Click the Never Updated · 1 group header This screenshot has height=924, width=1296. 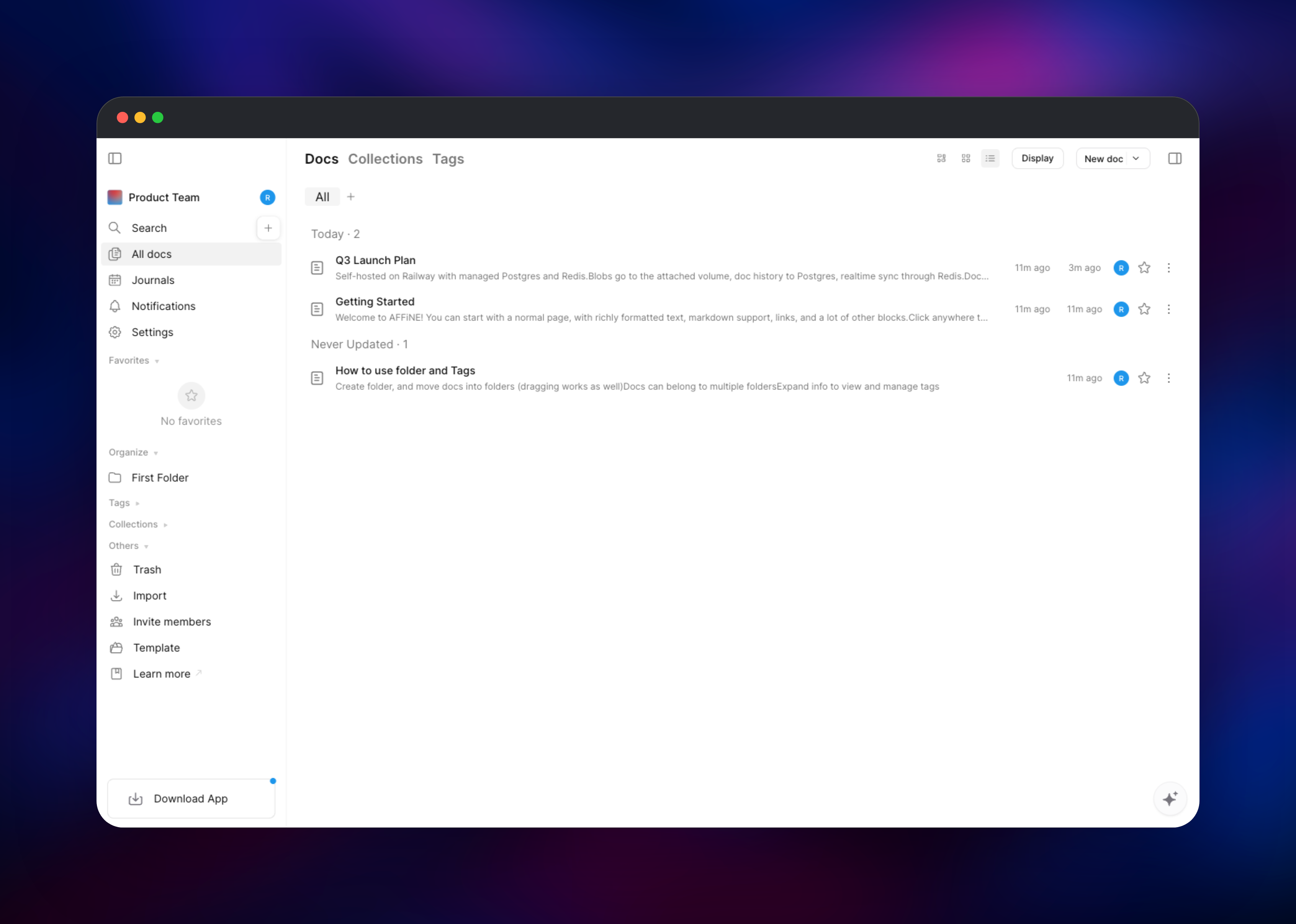click(x=360, y=345)
